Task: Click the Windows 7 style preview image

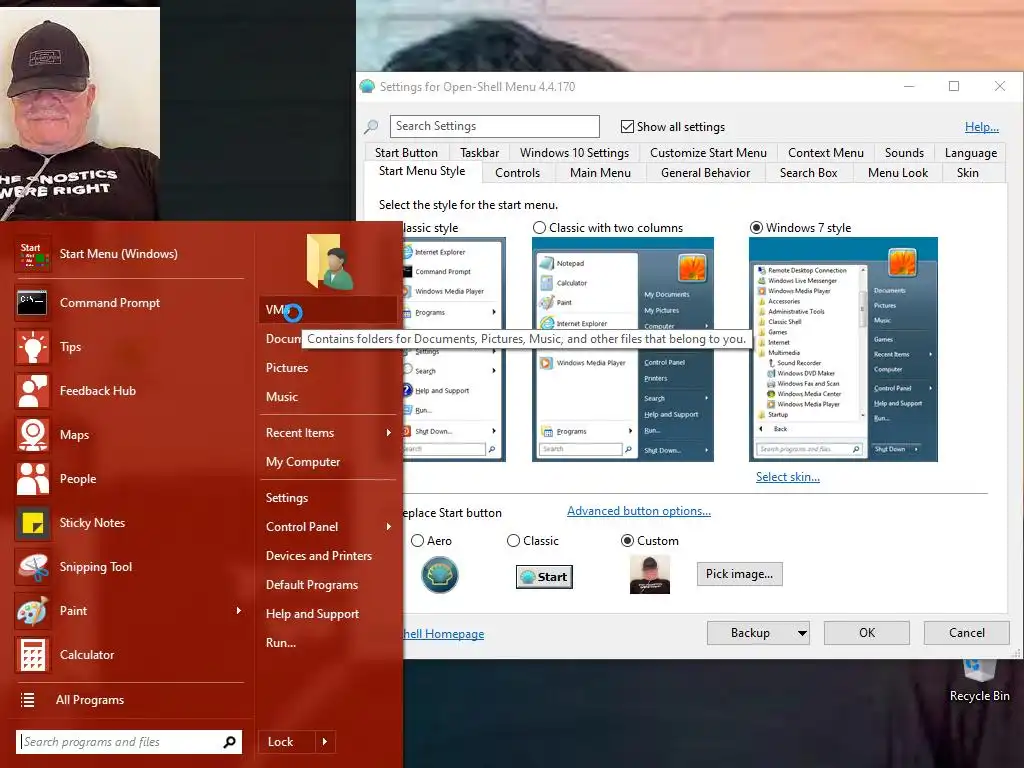Action: tap(843, 349)
